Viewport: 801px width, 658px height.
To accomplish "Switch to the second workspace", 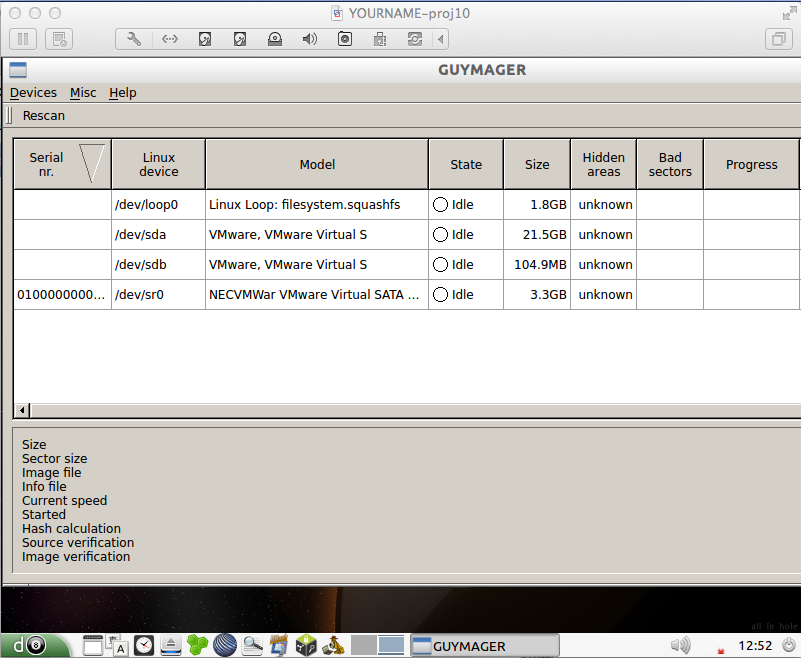I will click(x=391, y=645).
